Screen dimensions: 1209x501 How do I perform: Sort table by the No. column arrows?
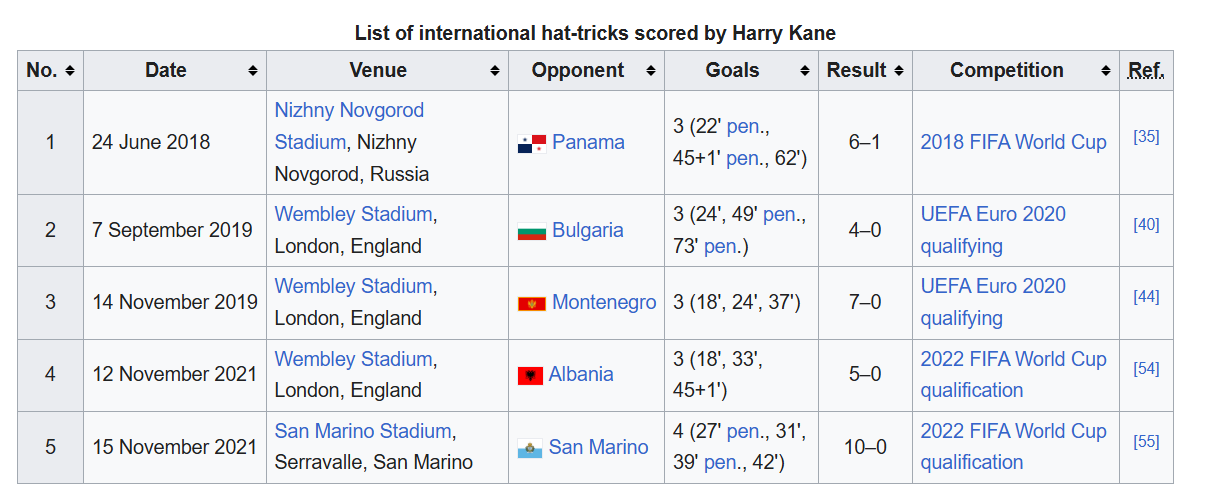pyautogui.click(x=69, y=71)
